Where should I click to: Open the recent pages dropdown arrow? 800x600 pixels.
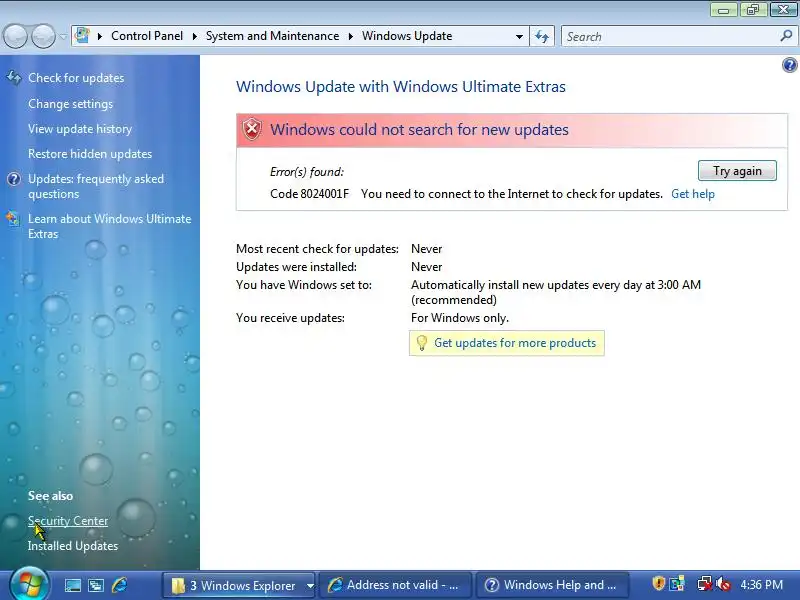(x=63, y=37)
